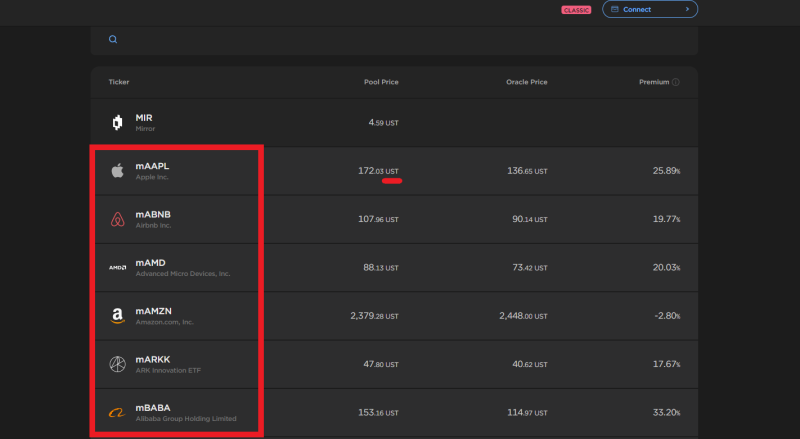Click 'Alibaba Group Holding Limited' subtitle
The height and width of the screenshot is (439, 800).
tap(186, 419)
